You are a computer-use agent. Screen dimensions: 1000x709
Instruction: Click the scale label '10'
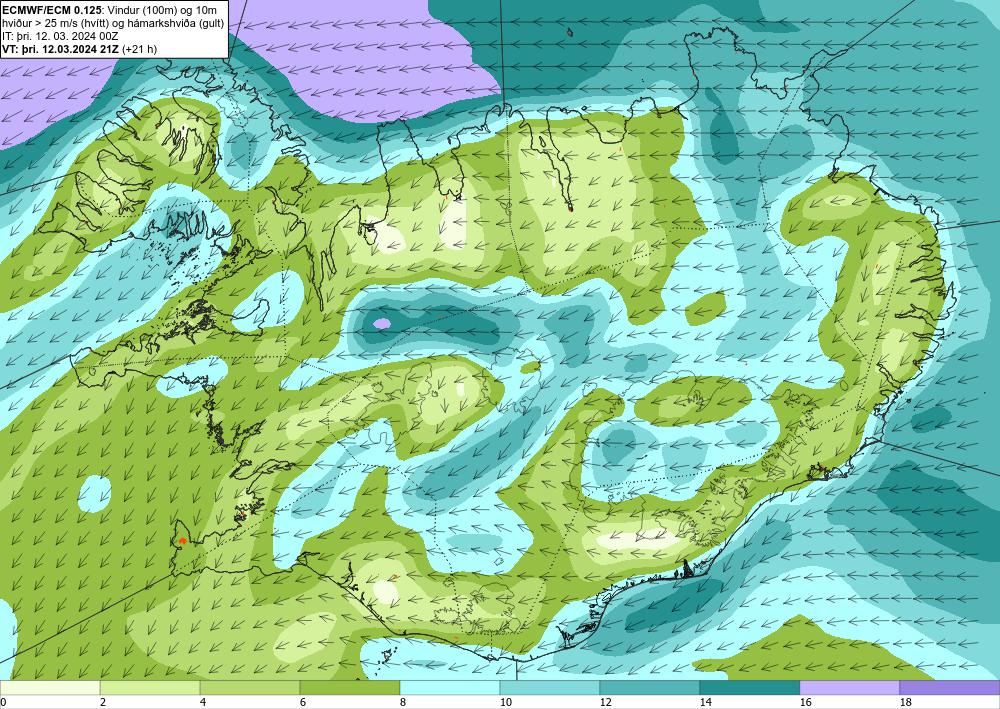(505, 703)
